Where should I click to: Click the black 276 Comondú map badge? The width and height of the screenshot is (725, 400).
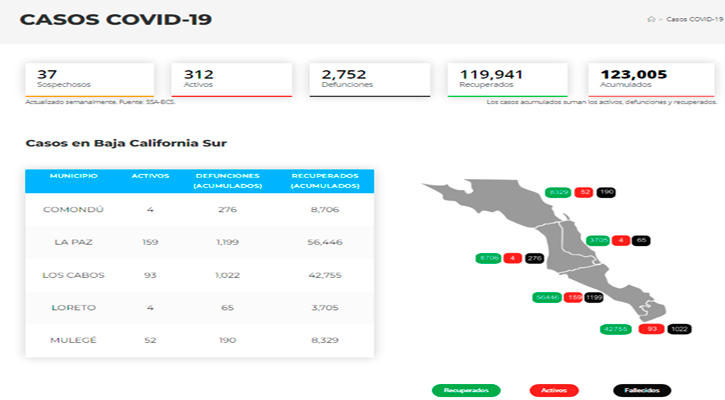535,258
